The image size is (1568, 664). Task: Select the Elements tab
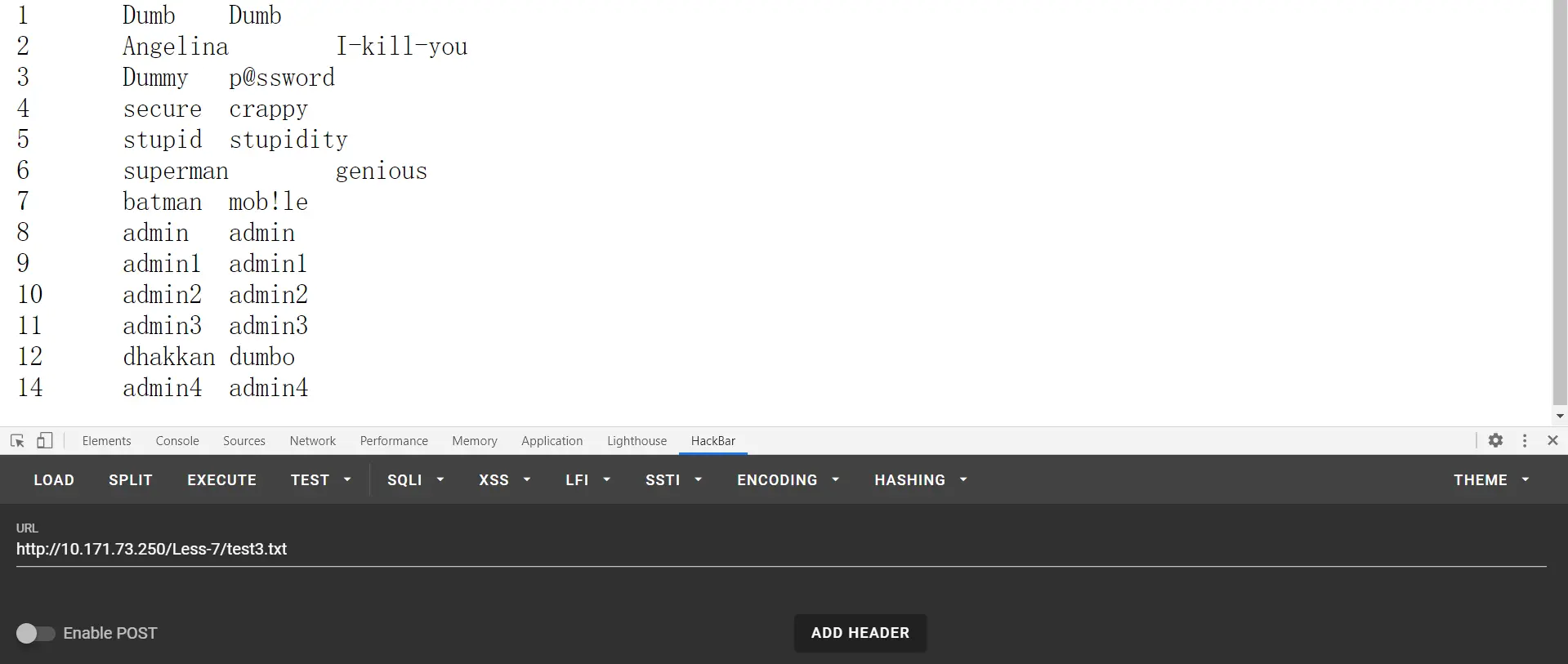pos(106,441)
